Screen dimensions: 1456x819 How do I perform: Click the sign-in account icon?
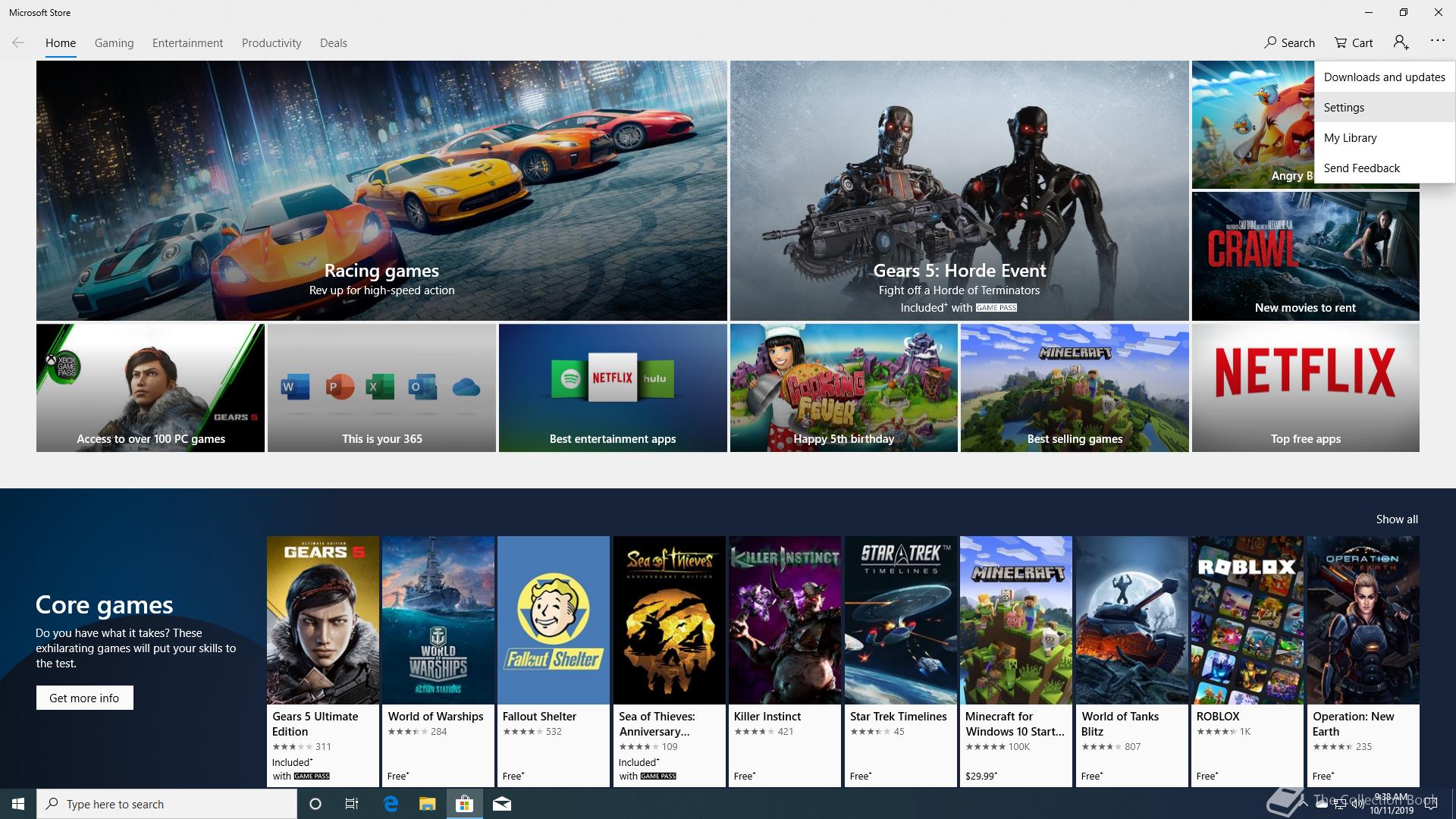pyautogui.click(x=1401, y=42)
